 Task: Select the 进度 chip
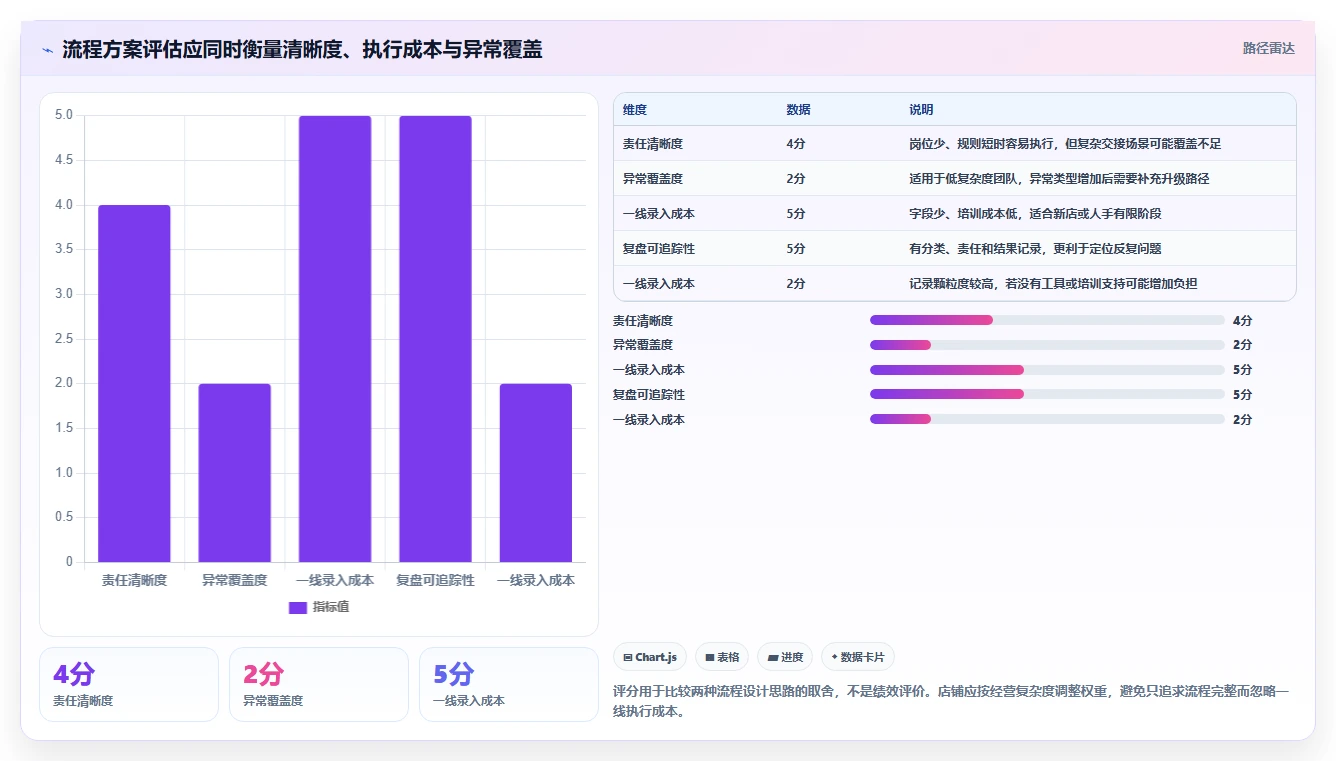[785, 657]
